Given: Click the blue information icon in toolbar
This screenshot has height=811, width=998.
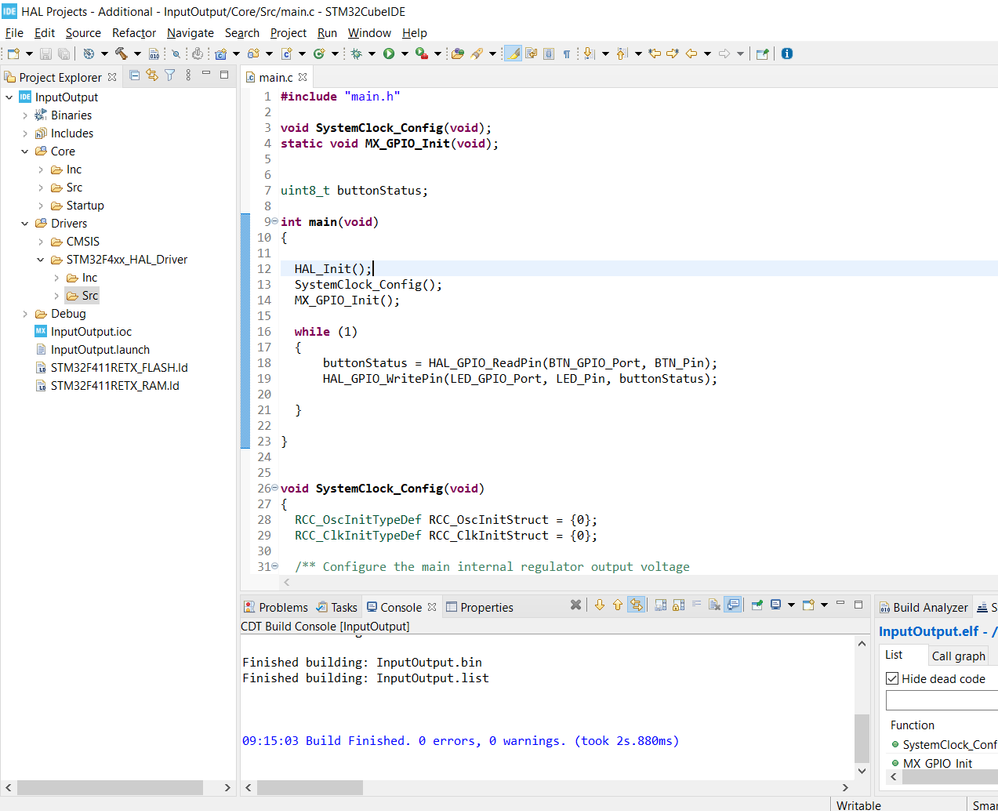Looking at the screenshot, I should [787, 54].
